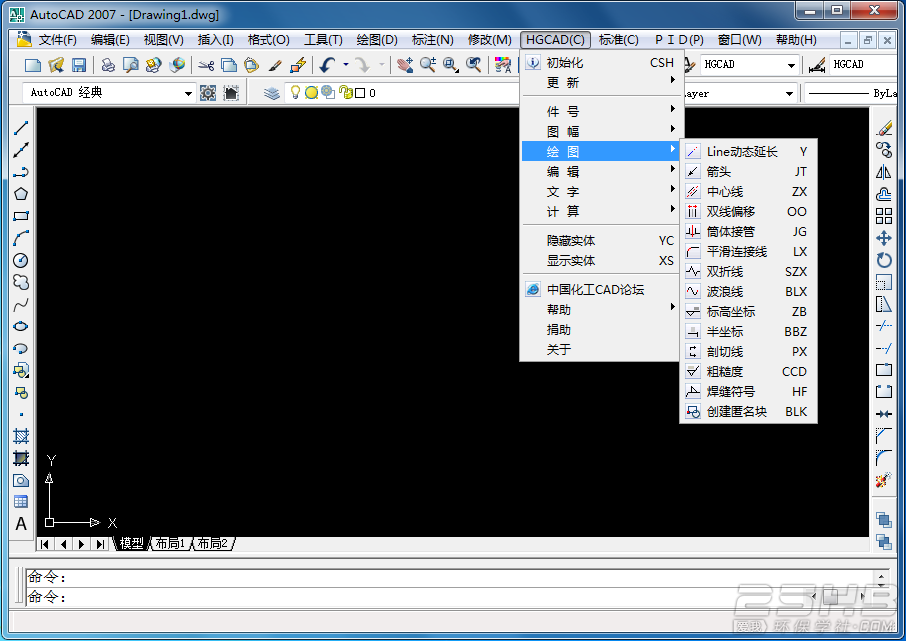Select the Circle tool
Screen dimensions: 906x641
tap(21, 260)
